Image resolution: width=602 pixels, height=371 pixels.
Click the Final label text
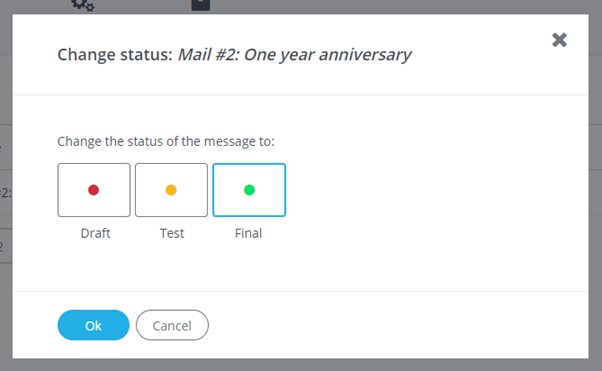[x=248, y=233]
